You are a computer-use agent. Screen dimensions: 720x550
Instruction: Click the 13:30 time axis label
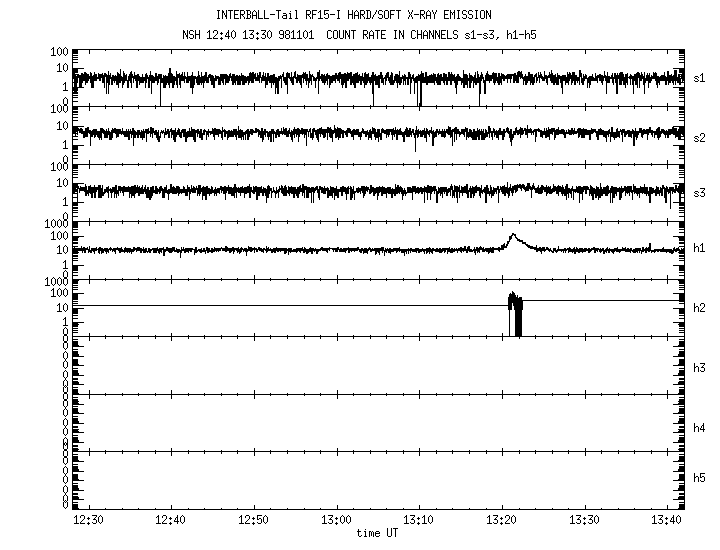(584, 520)
